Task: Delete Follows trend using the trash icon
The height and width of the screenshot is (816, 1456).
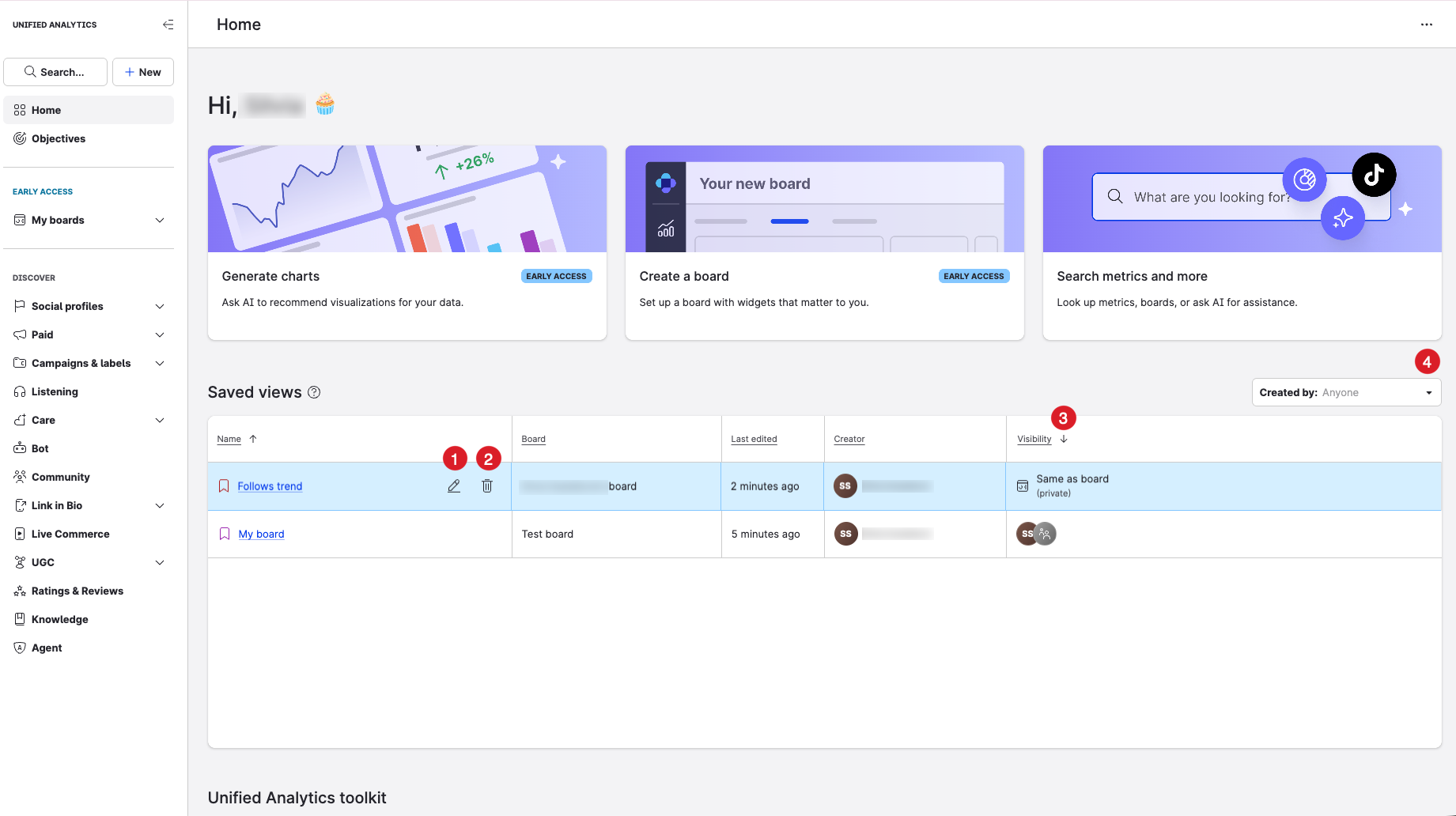Action: pos(487,486)
